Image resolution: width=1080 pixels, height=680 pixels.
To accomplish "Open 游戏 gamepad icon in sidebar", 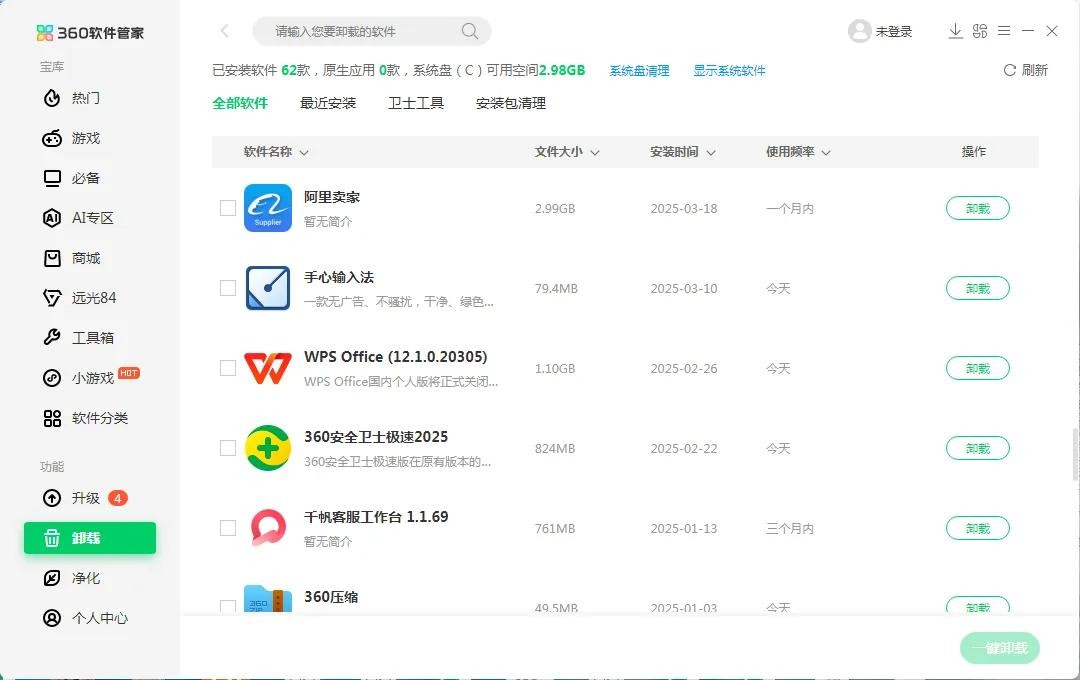I will tap(52, 138).
